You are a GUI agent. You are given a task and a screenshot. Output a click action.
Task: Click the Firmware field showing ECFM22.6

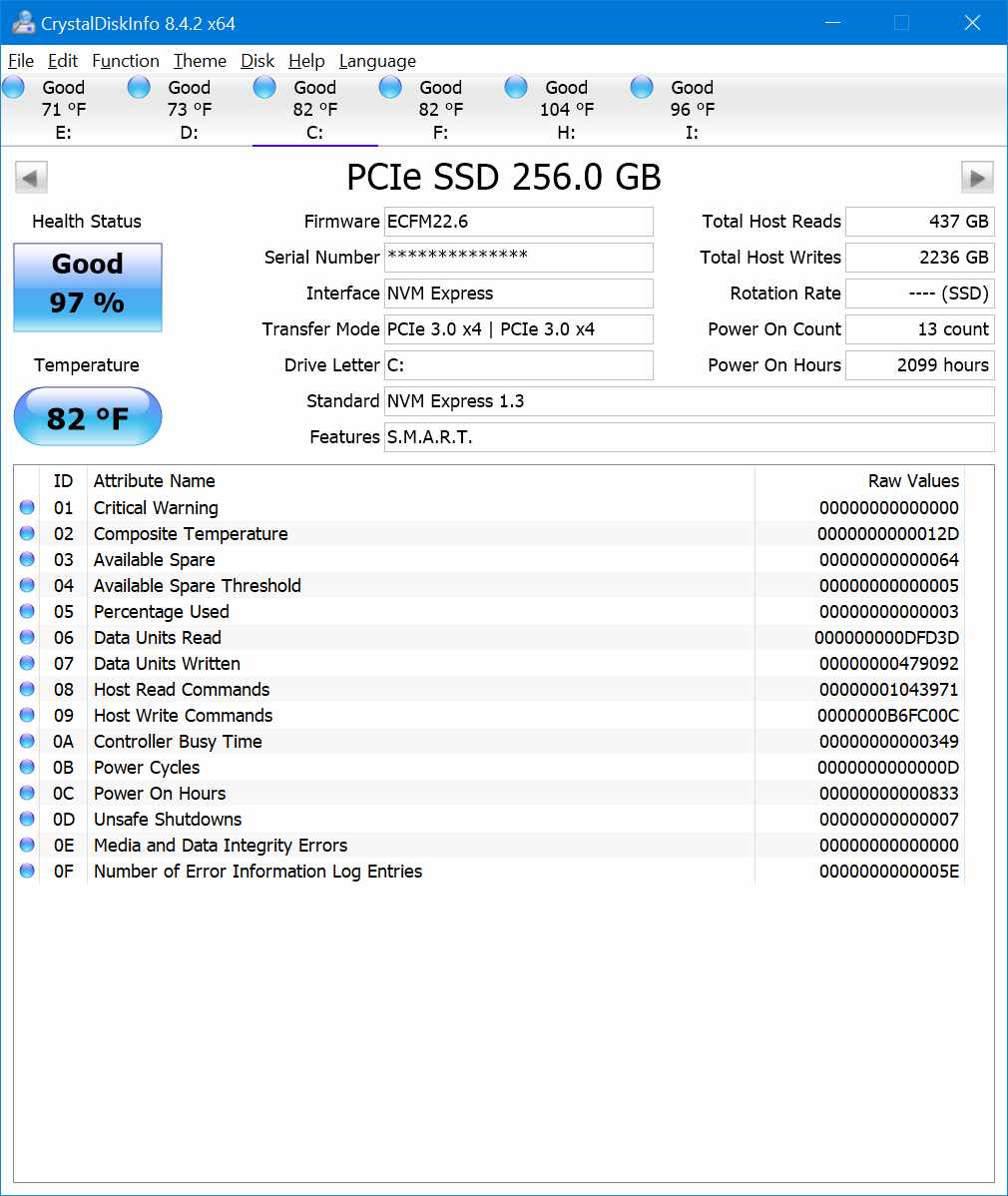coord(519,222)
